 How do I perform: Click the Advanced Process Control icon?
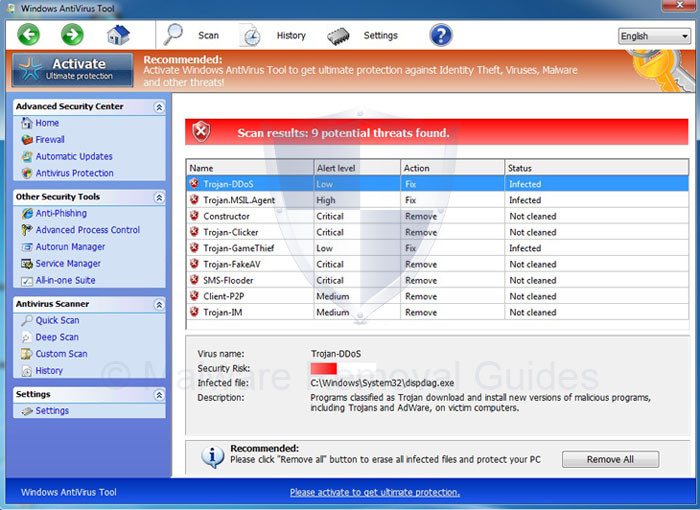[27, 230]
